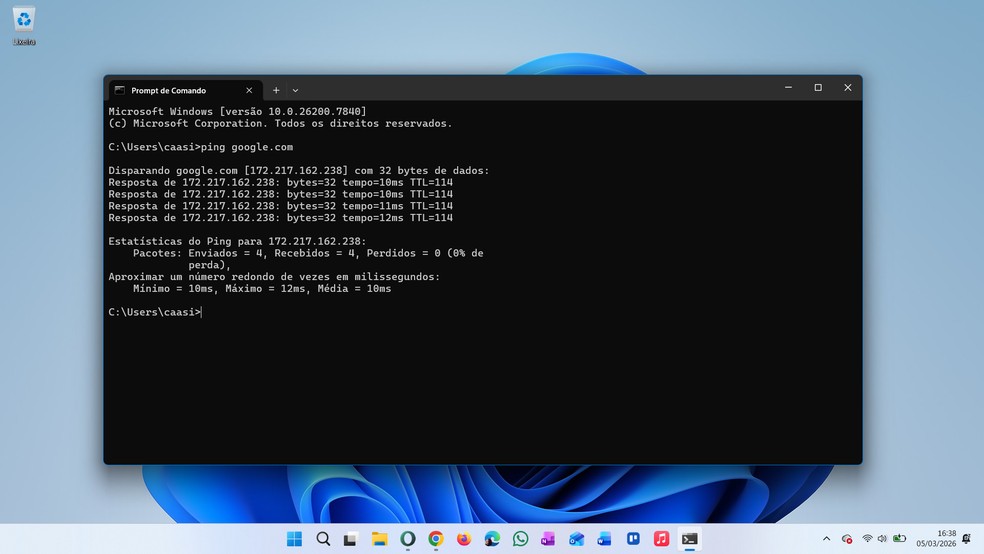Open Apple Music from the taskbar
This screenshot has width=984, height=554.
(661, 539)
